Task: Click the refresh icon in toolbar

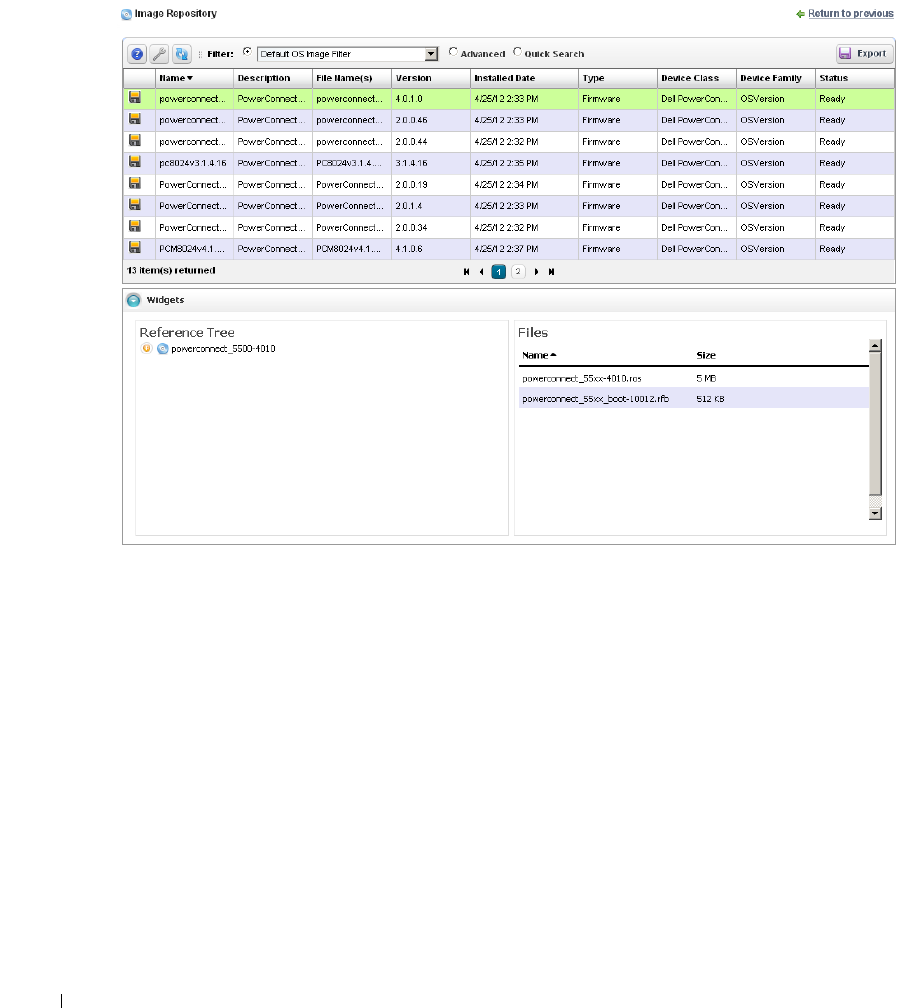Action: [x=182, y=54]
